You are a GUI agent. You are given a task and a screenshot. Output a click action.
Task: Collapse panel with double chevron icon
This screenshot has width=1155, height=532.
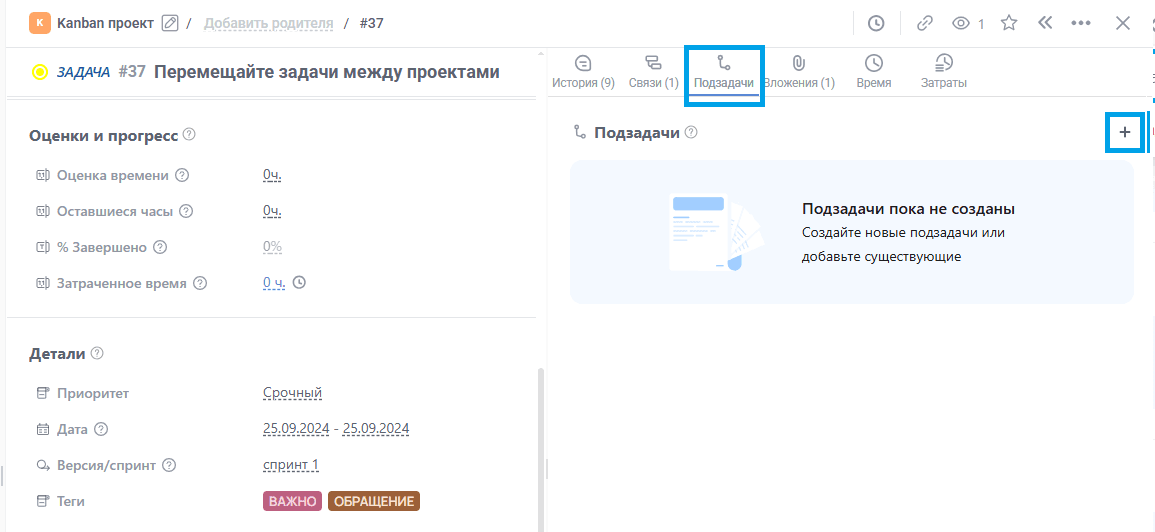tap(1045, 23)
